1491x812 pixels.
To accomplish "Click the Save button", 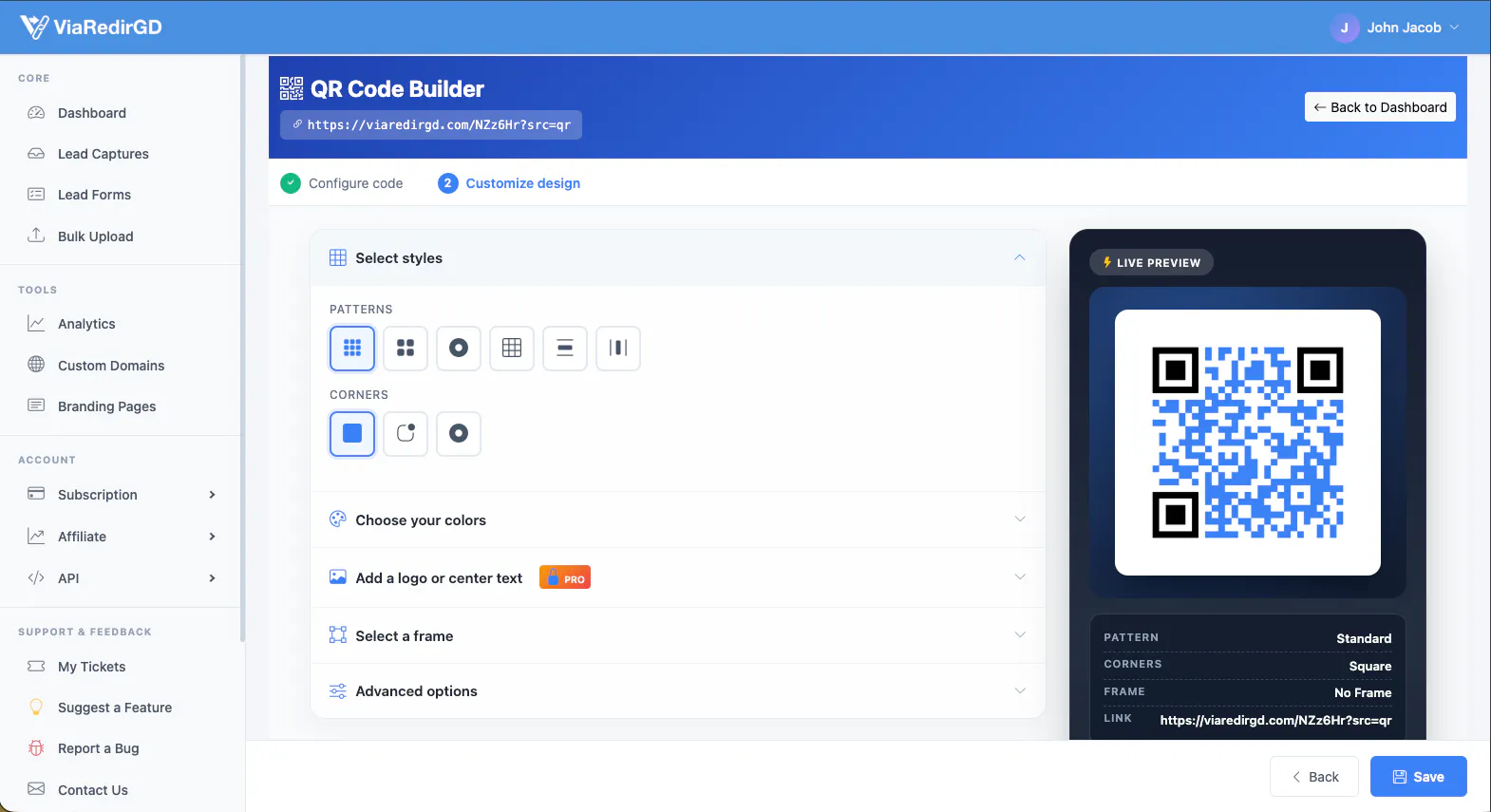I will click(x=1418, y=776).
